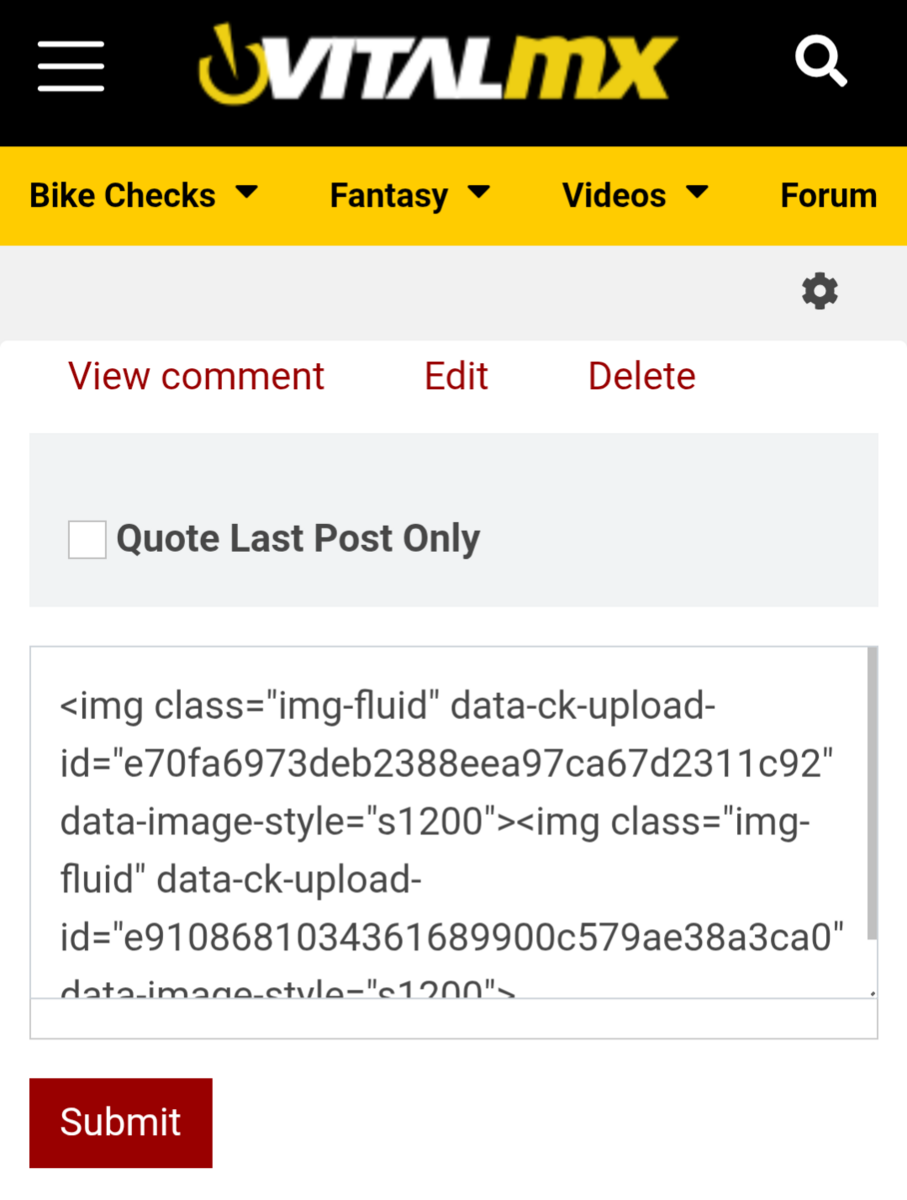Expand the Bike Checks dropdown arrow
The height and width of the screenshot is (1200, 907).
click(246, 192)
